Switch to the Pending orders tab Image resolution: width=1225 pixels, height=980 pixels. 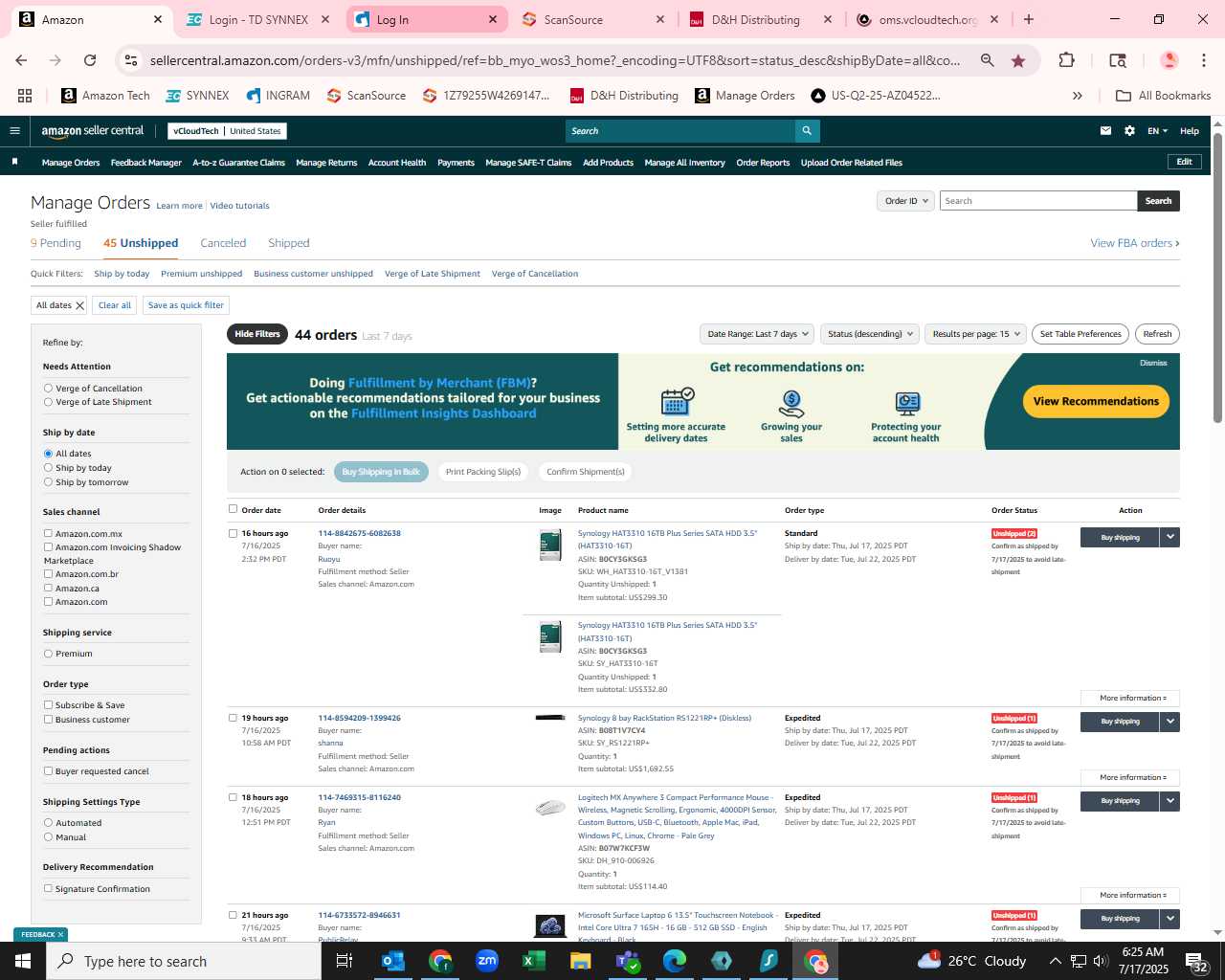[x=56, y=243]
